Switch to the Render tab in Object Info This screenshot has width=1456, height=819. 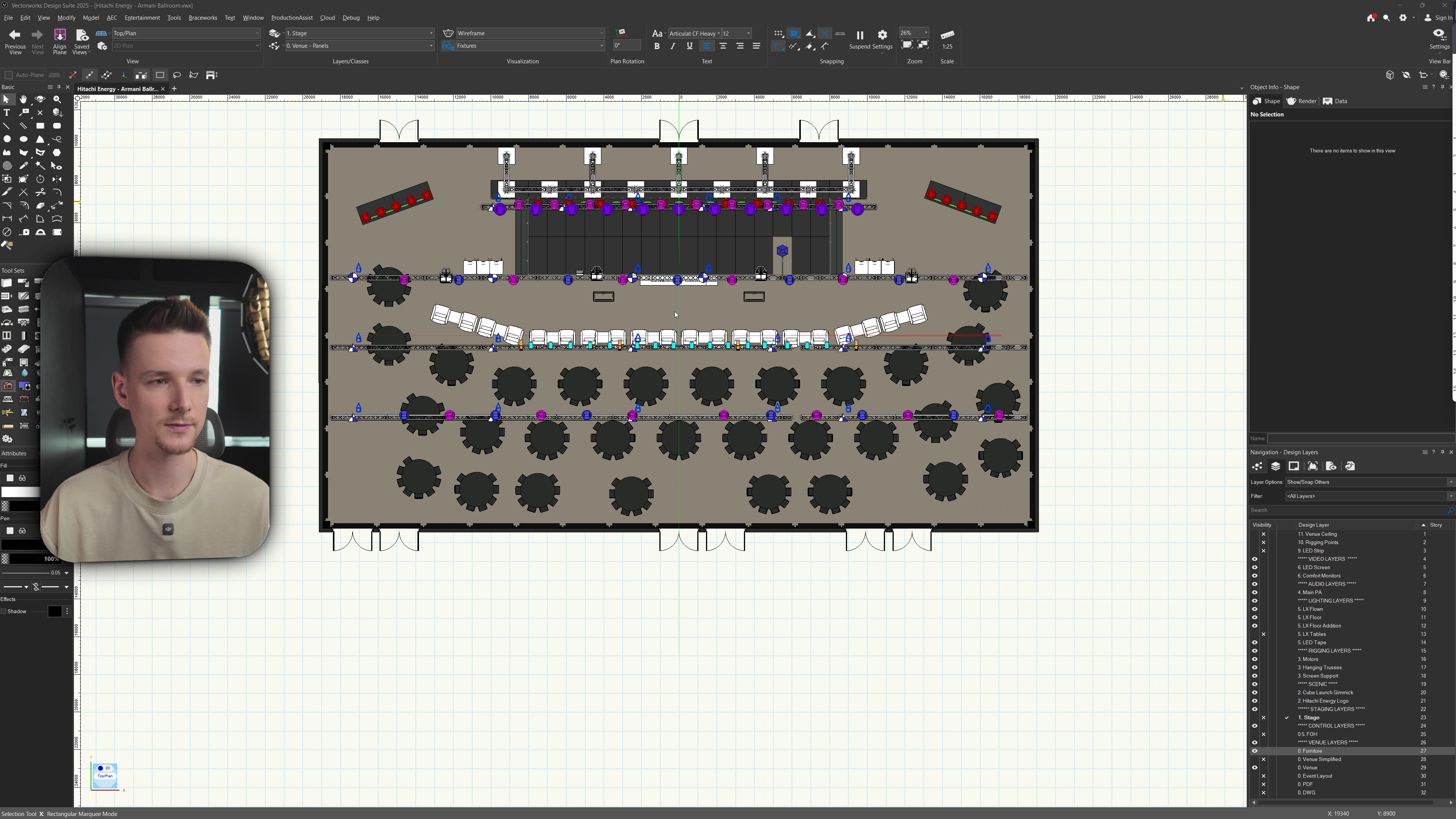point(1302,101)
